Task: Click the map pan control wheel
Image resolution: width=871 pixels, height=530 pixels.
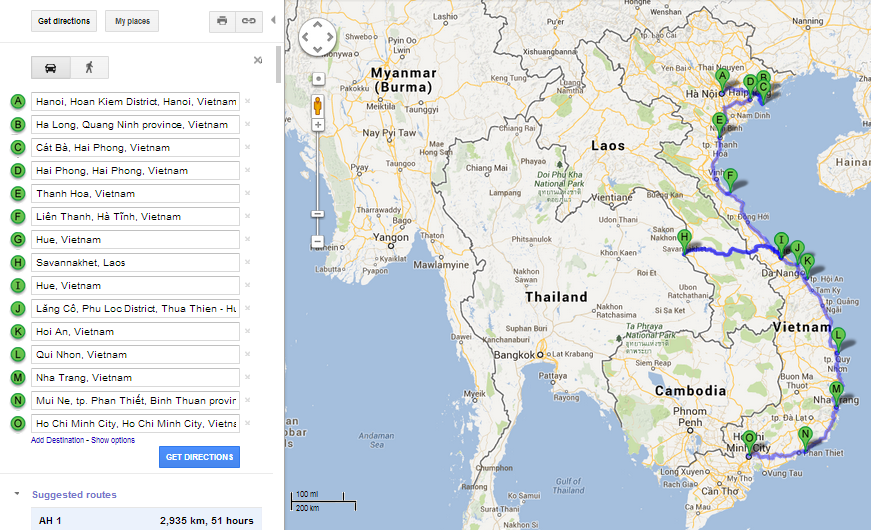Action: pos(317,37)
